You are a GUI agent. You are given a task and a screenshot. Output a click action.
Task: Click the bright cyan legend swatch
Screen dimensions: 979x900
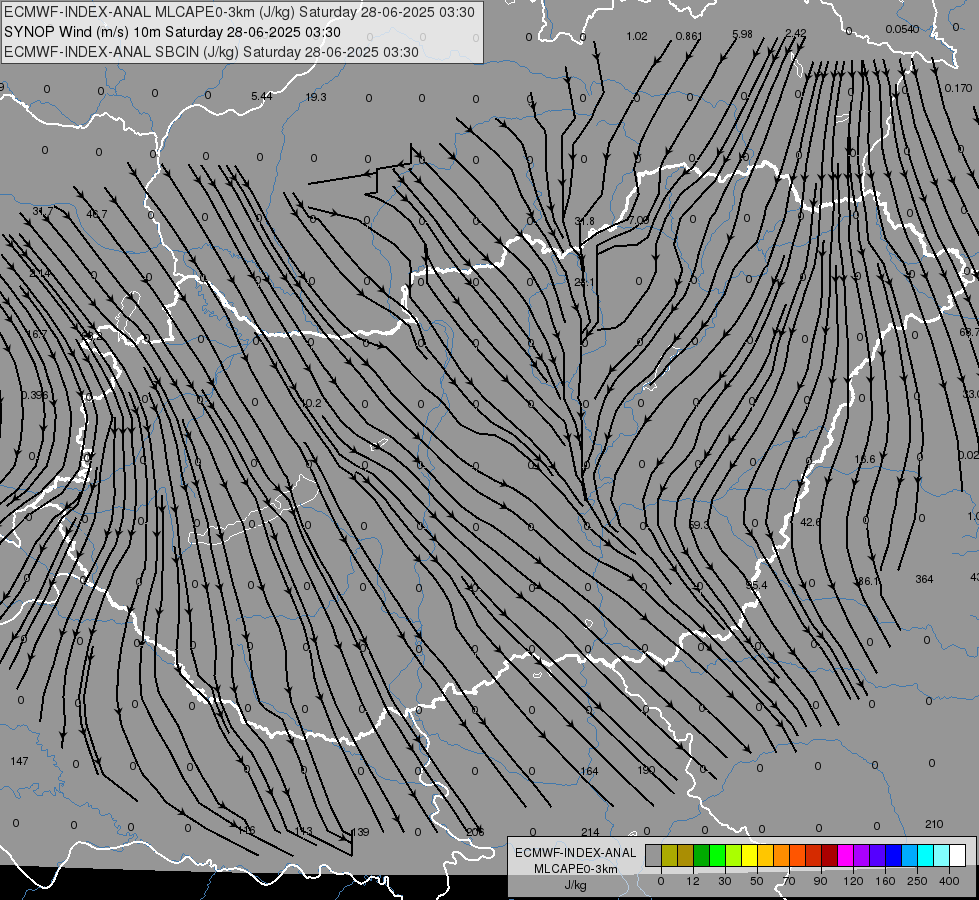[x=926, y=855]
